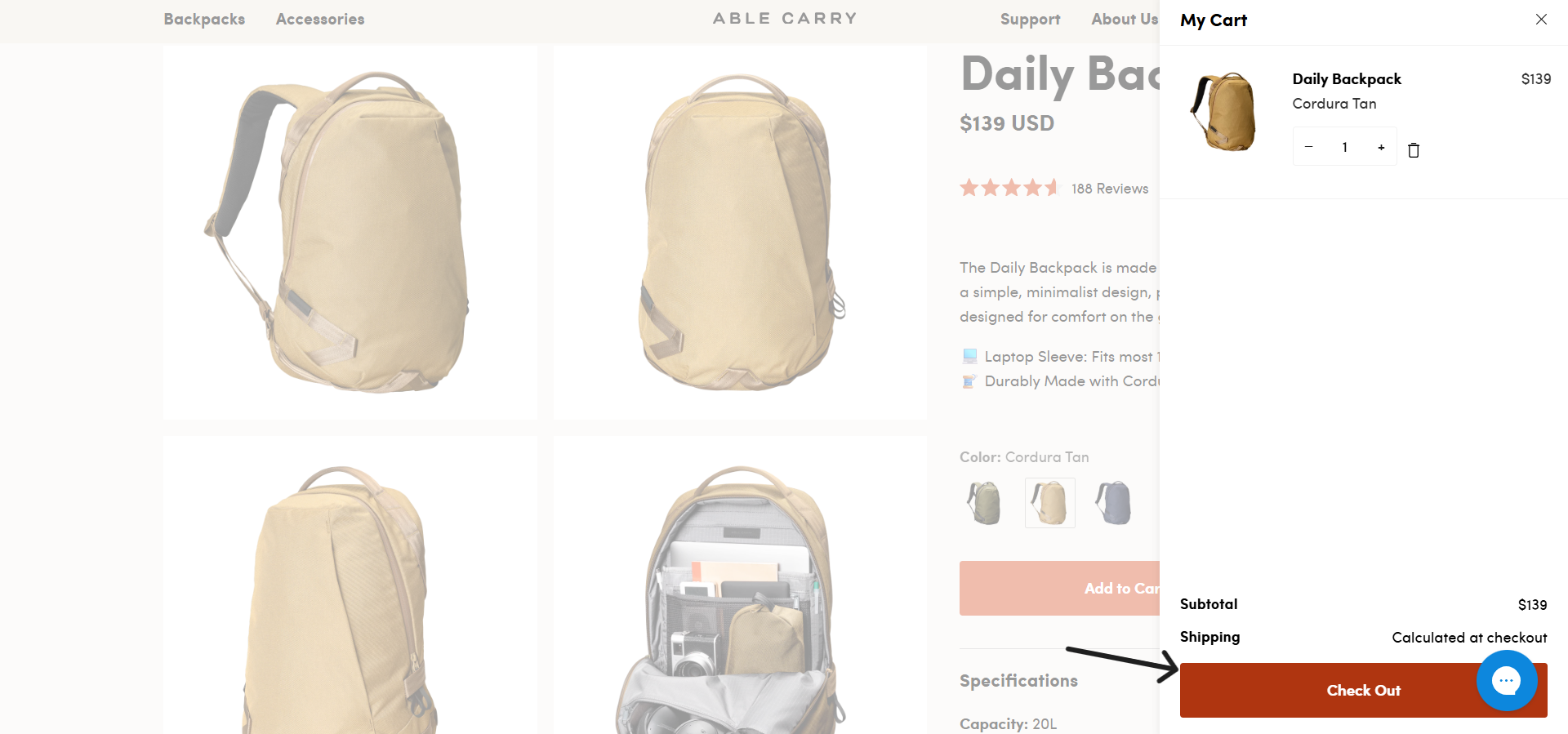
Task: Select the olive green backpack color
Action: pyautogui.click(x=985, y=503)
